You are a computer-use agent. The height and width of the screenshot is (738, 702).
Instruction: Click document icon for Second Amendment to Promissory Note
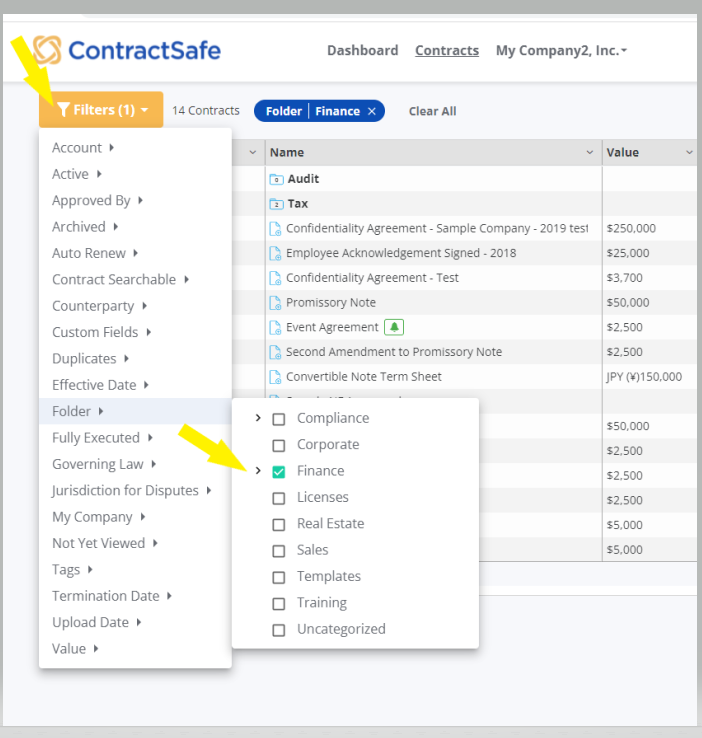click(x=275, y=352)
